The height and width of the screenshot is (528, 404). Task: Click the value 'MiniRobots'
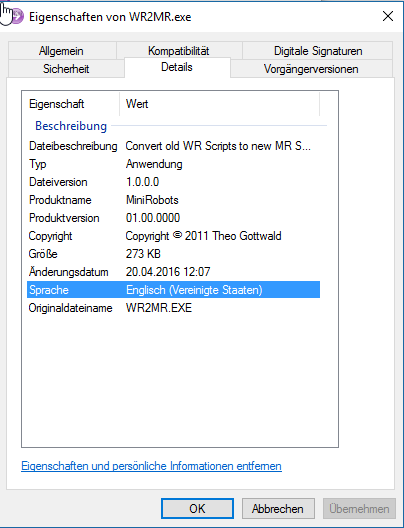(152, 200)
